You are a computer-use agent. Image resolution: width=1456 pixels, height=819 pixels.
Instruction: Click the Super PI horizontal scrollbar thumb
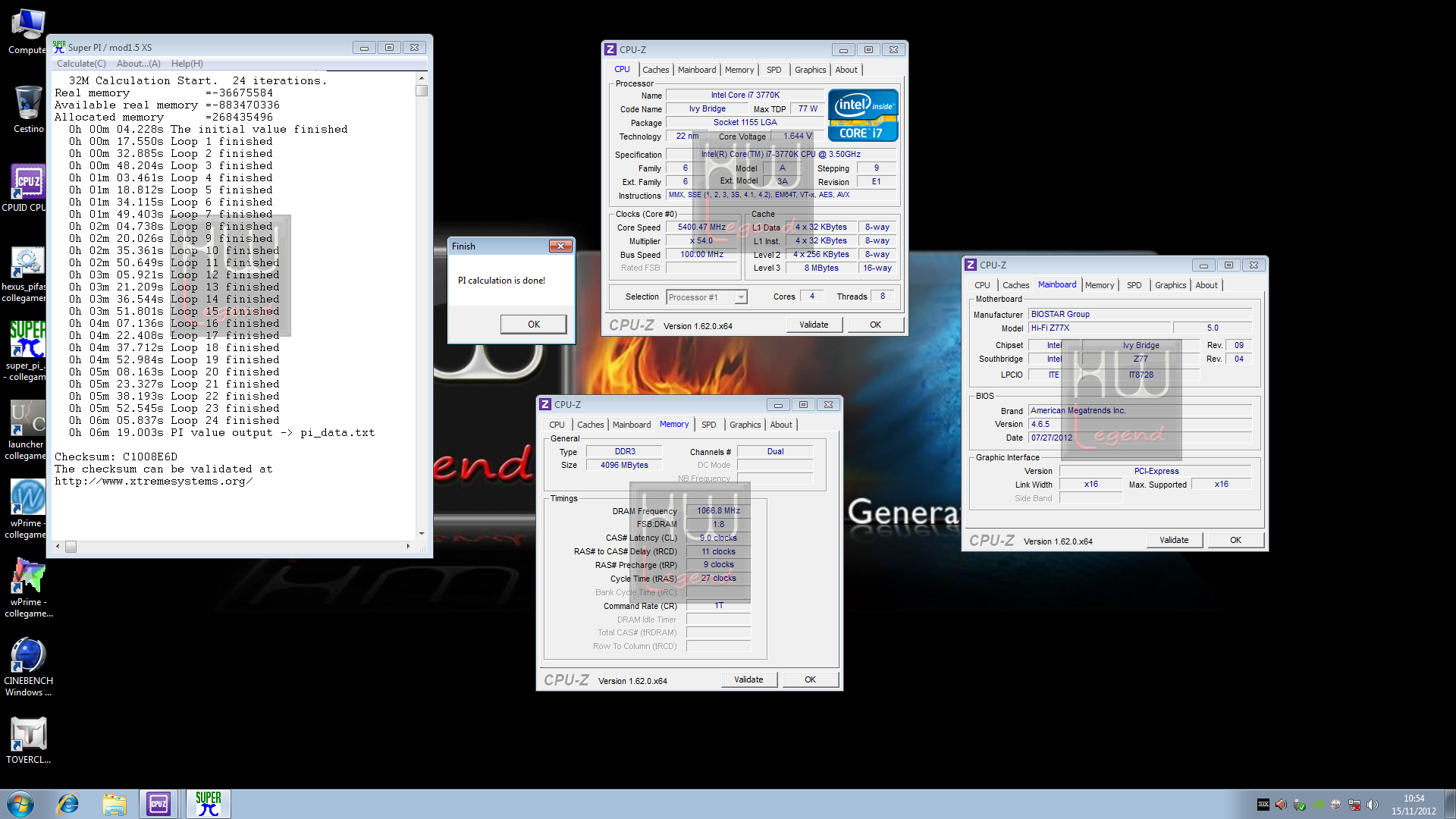71,546
